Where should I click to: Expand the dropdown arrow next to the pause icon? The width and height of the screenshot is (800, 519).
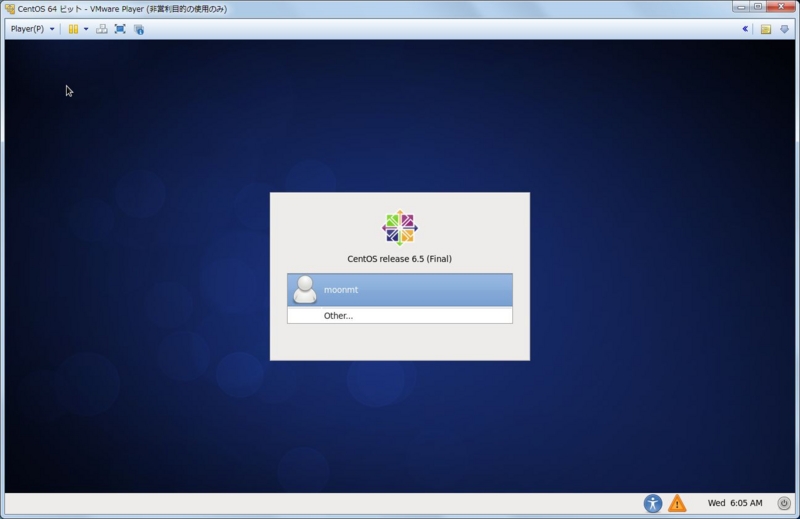(86, 29)
